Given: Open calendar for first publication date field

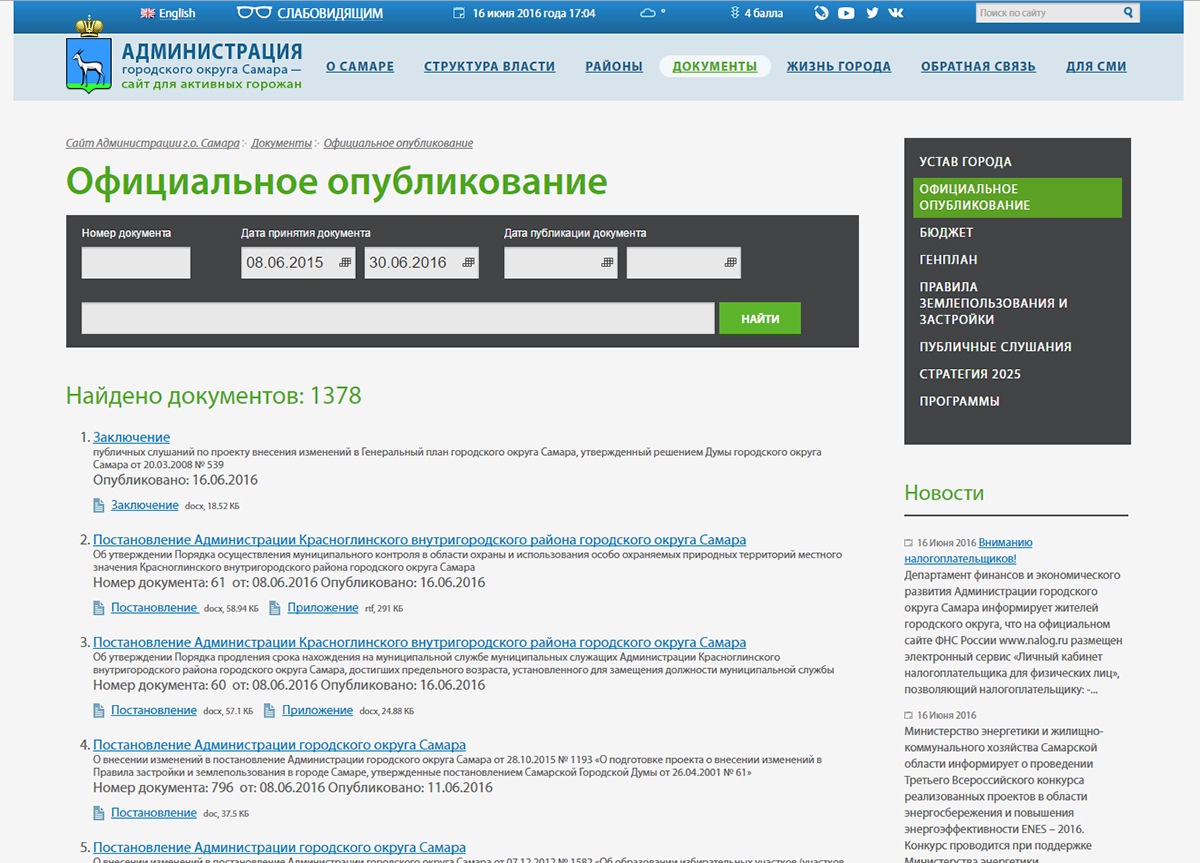Looking at the screenshot, I should coord(607,262).
